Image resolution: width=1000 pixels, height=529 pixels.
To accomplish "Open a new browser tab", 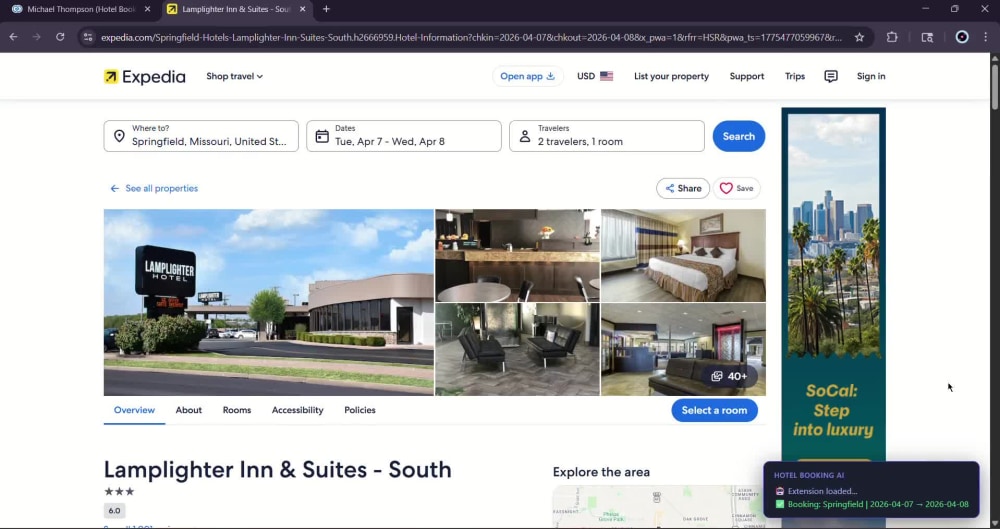I will coord(326,10).
